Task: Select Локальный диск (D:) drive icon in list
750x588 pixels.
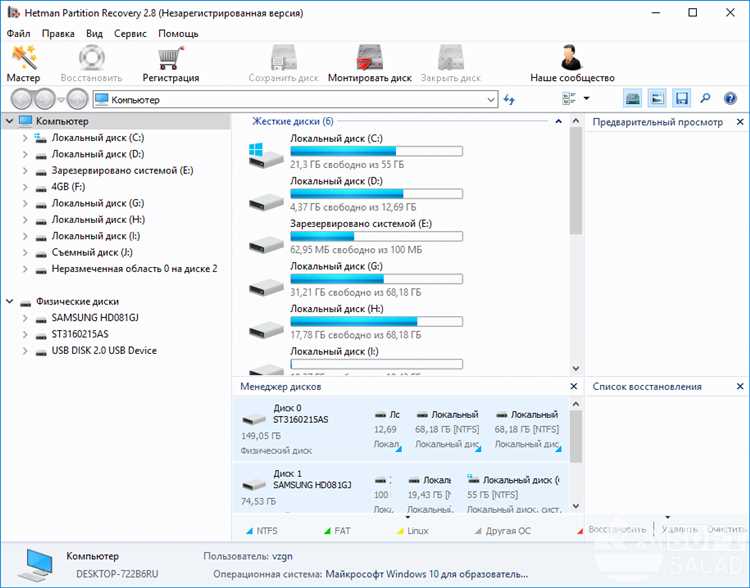Action: [x=266, y=201]
